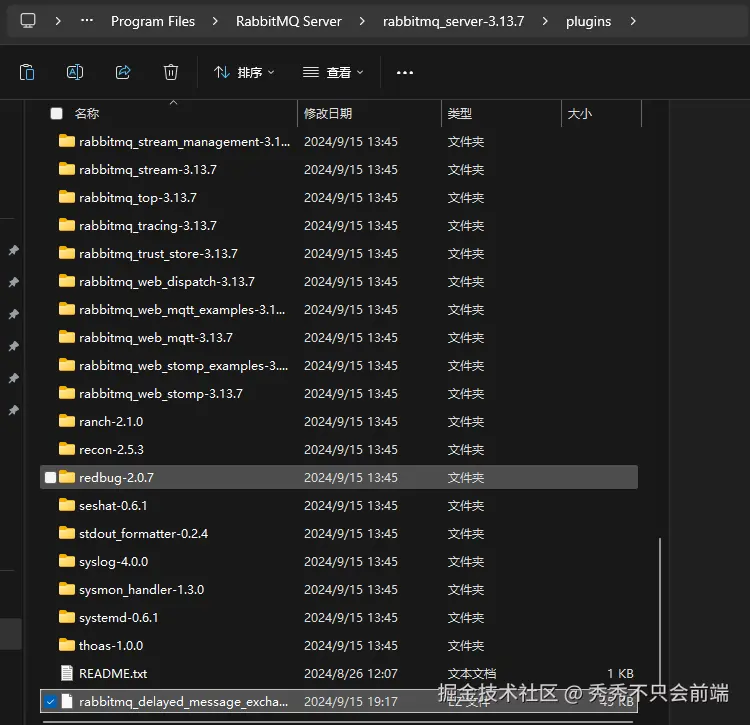
Task: Expand the chevron after Program Files
Action: point(215,21)
